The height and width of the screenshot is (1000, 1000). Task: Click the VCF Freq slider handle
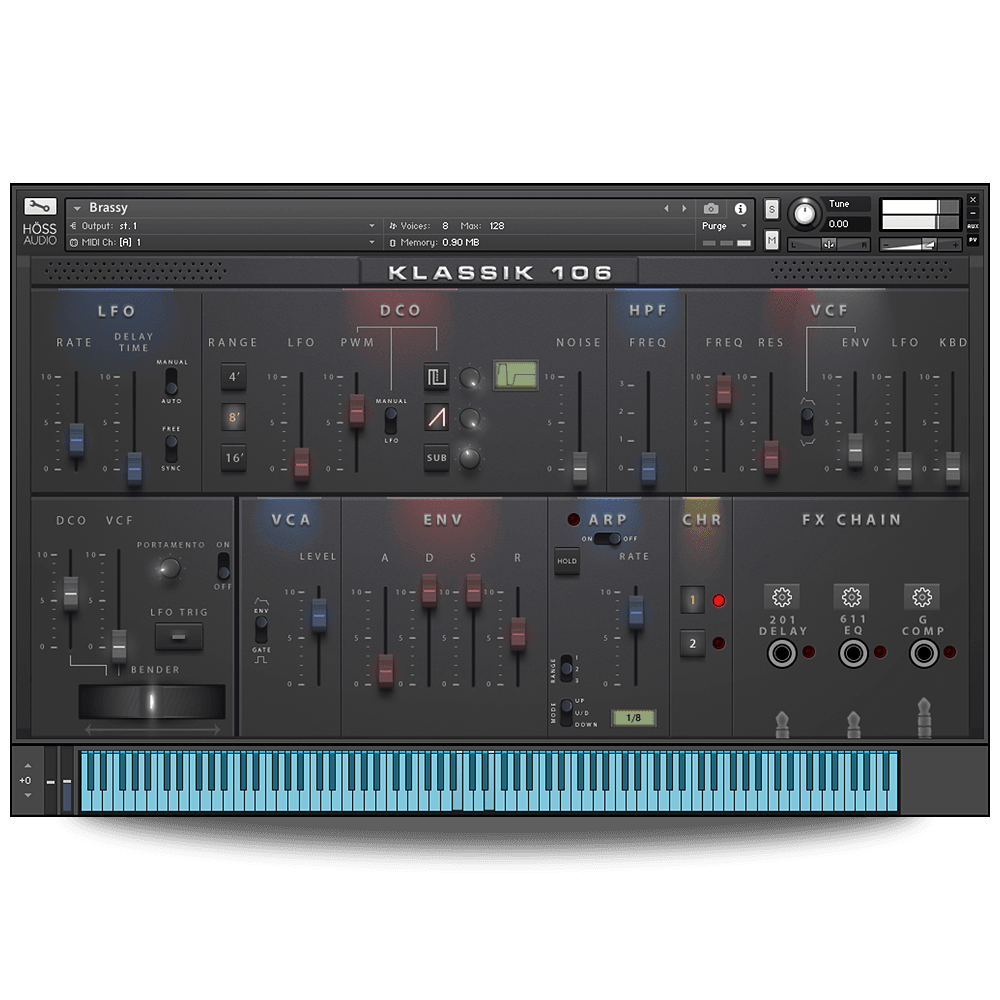click(724, 391)
